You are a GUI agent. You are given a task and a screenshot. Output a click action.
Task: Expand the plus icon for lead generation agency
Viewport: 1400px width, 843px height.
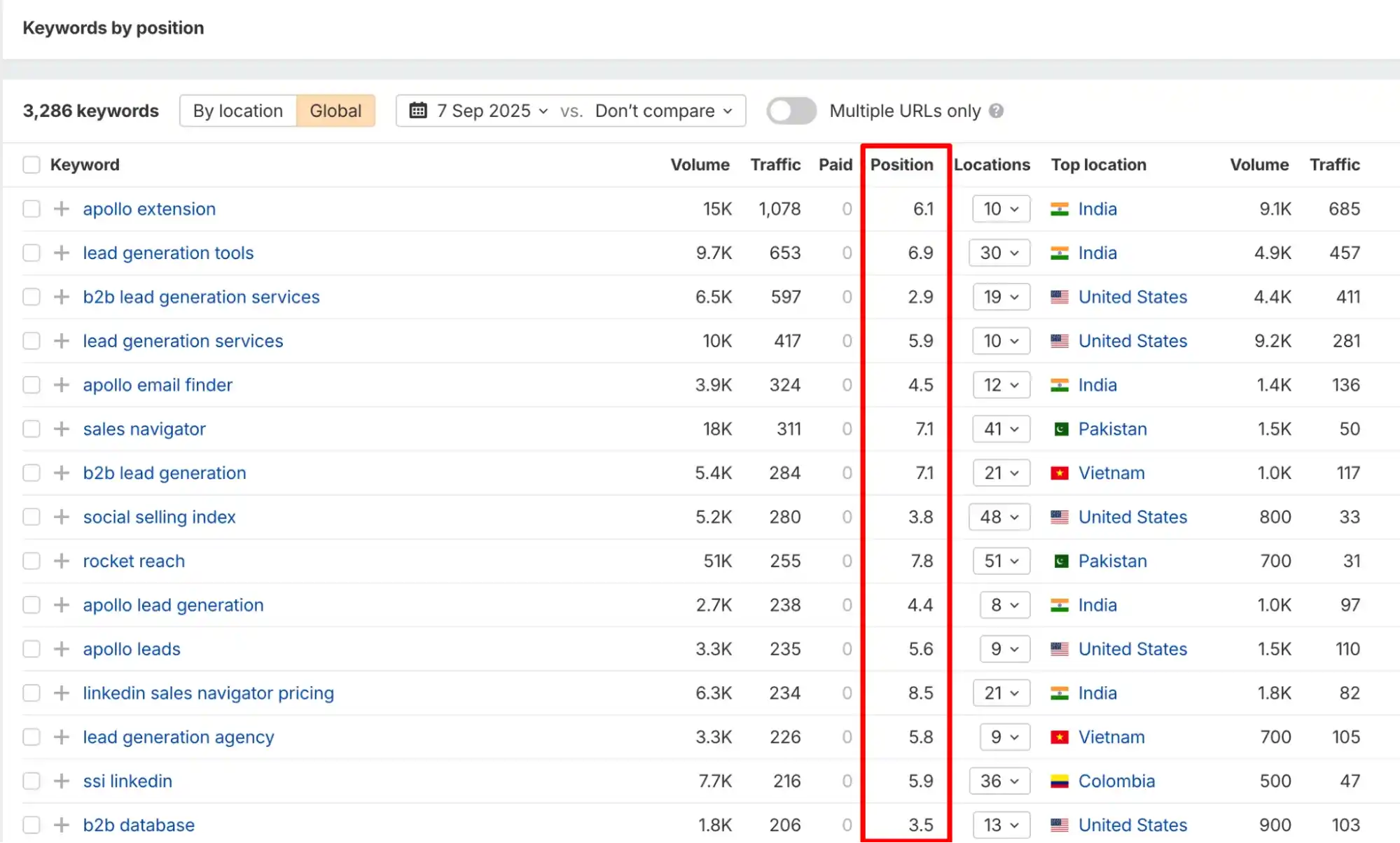62,737
